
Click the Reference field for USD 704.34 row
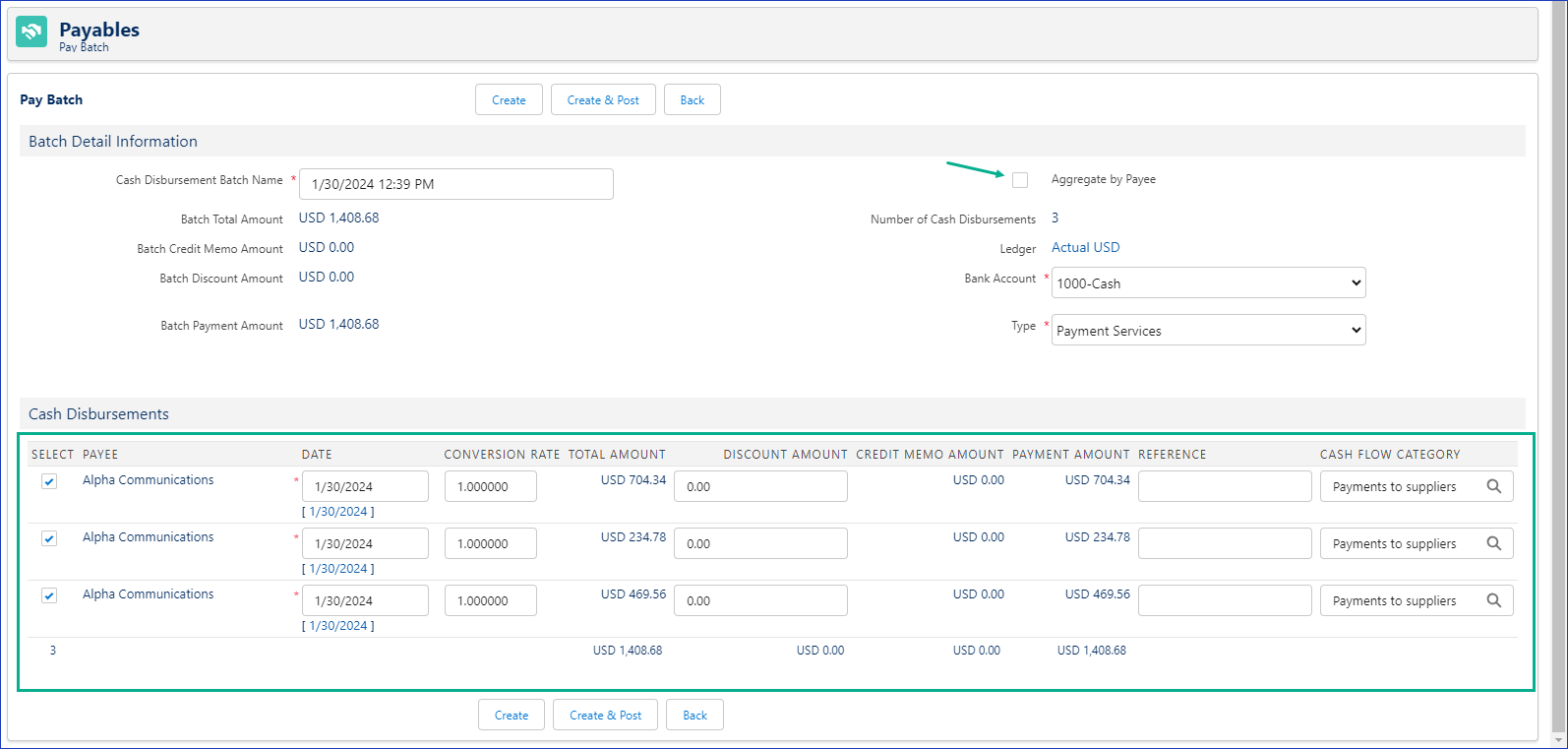(1224, 486)
